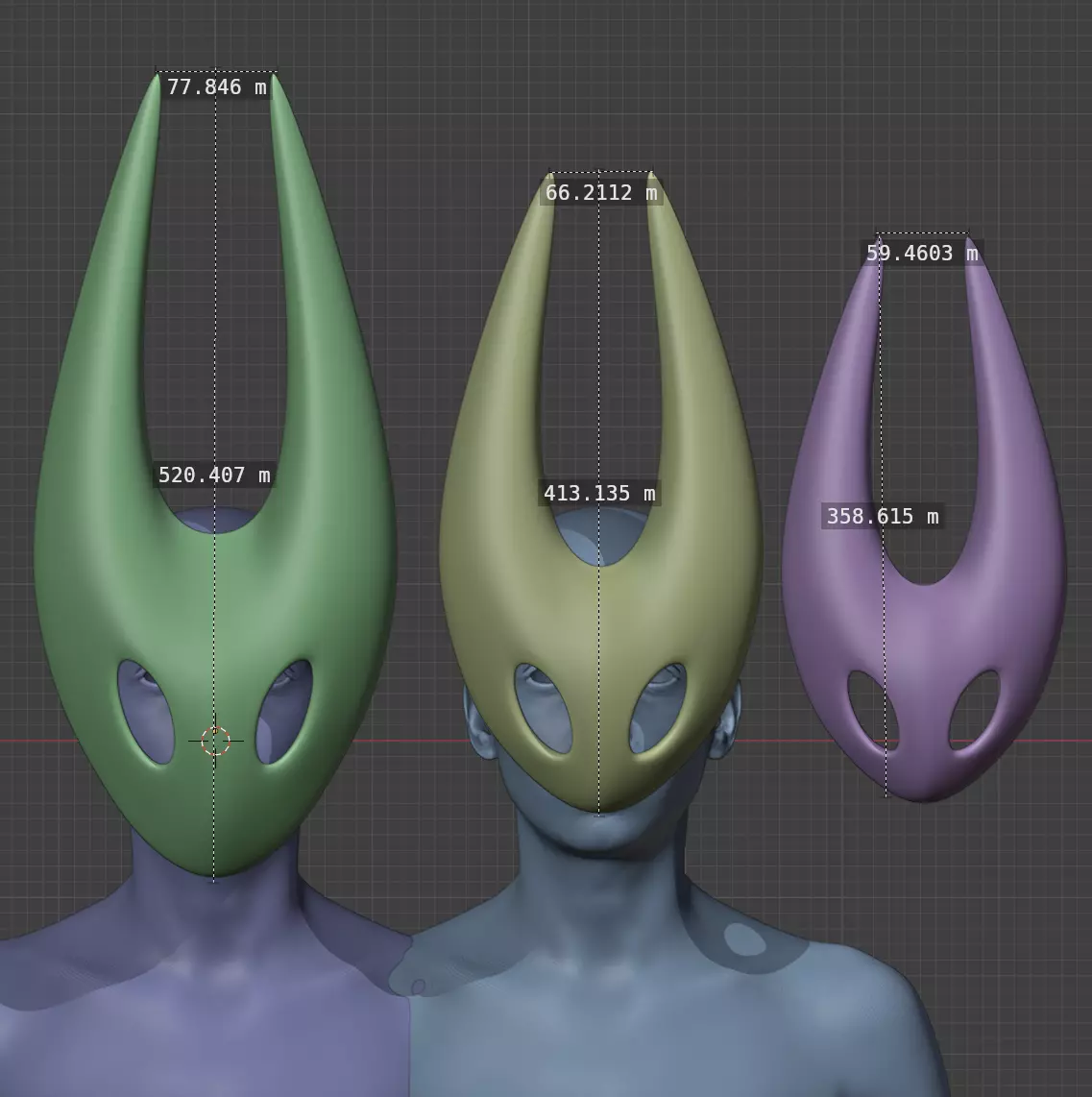
Task: Select the 413.135 m height label
Action: pyautogui.click(x=599, y=493)
